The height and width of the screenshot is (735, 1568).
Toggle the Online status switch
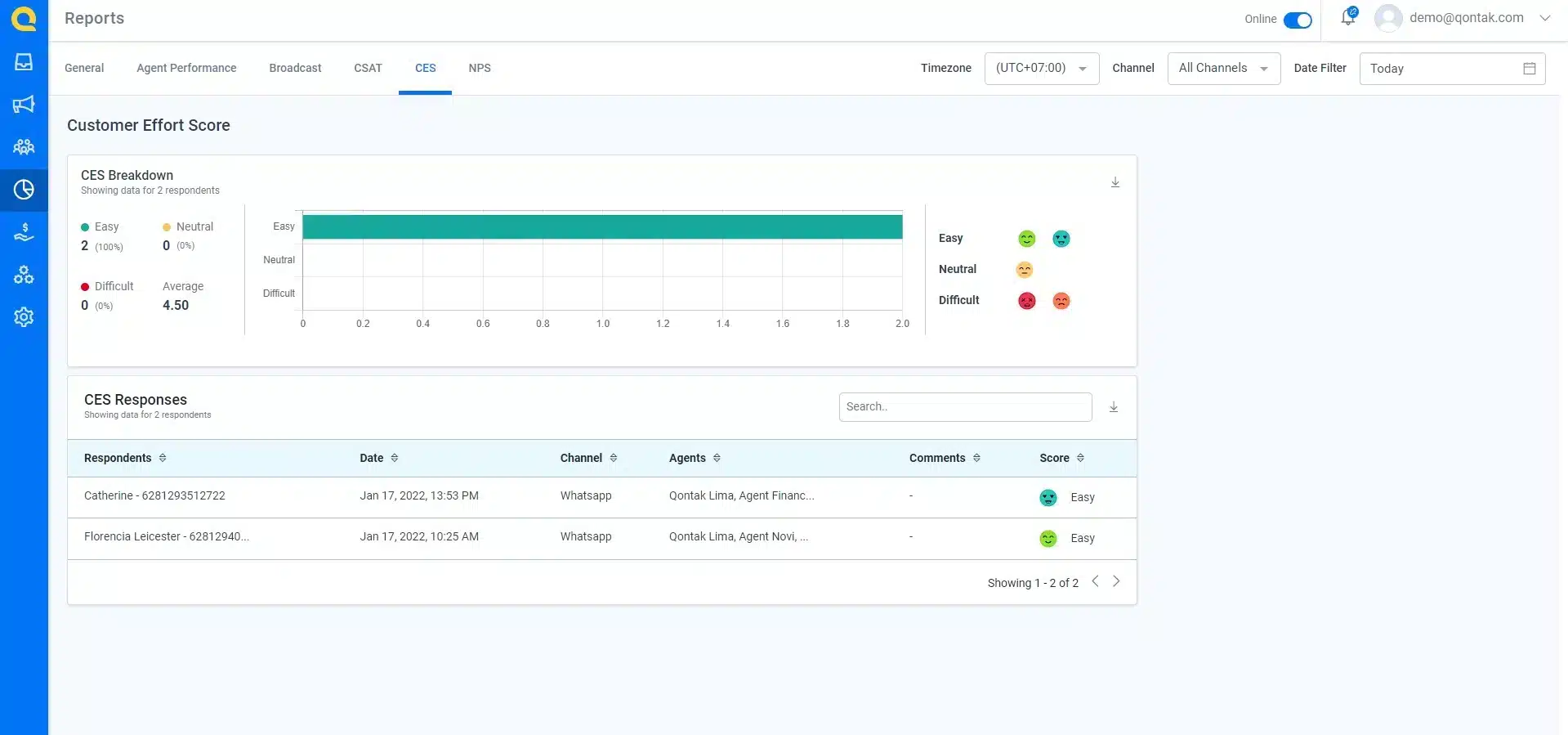[1298, 20]
